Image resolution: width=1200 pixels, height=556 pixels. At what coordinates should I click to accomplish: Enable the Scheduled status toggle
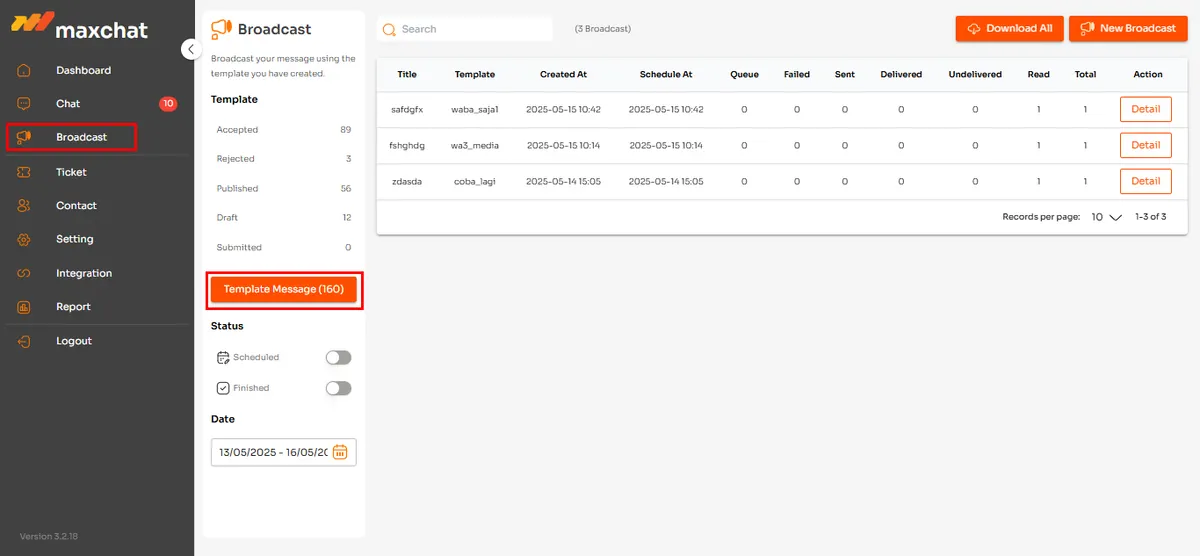[338, 358]
